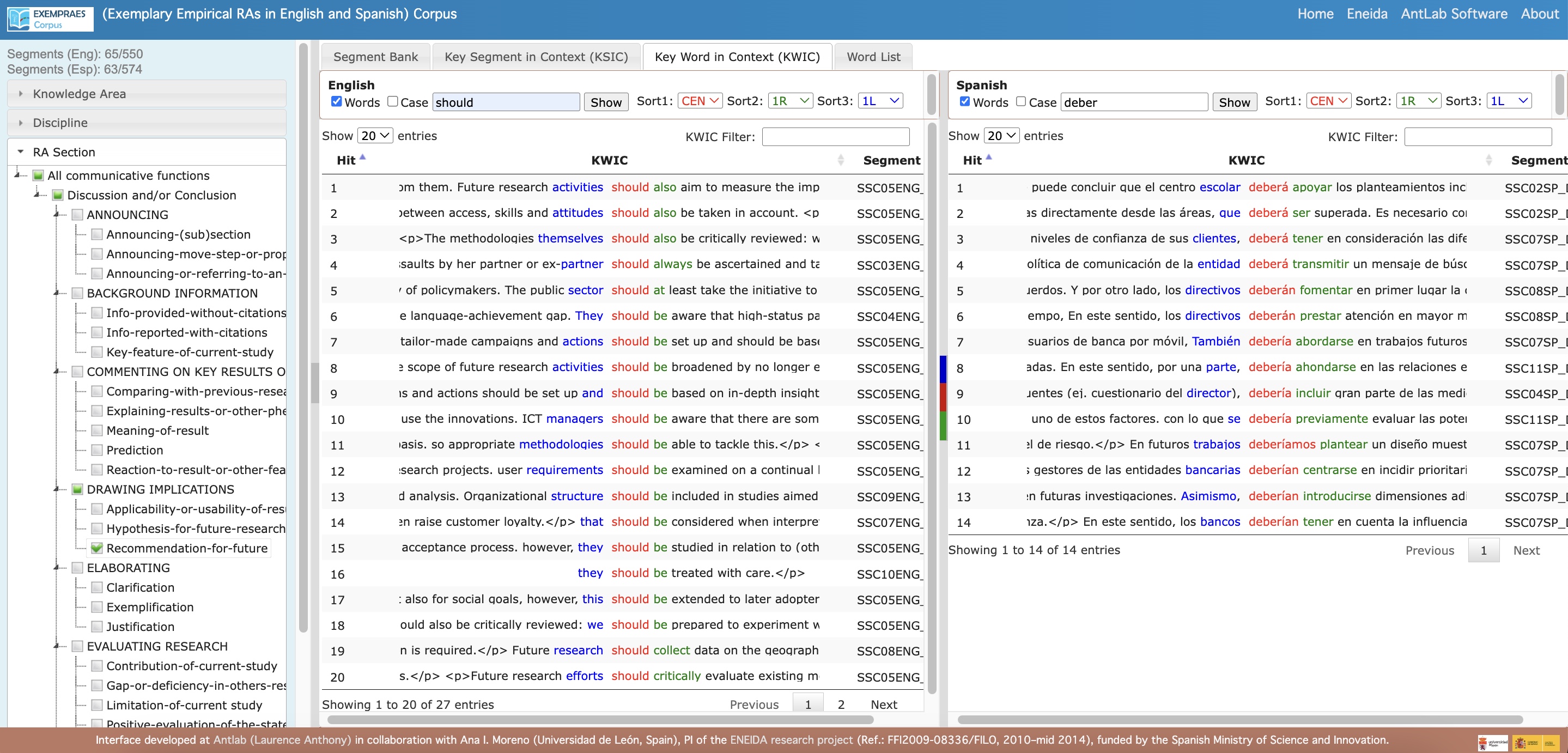
Task: Click the Key Segment in Context KSIC tab
Action: pos(537,56)
